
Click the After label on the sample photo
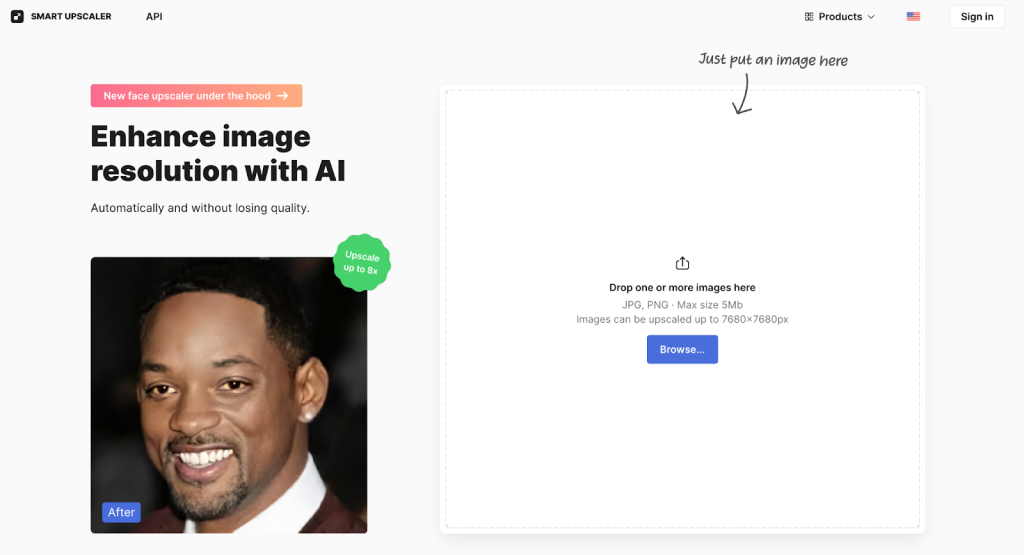121,512
